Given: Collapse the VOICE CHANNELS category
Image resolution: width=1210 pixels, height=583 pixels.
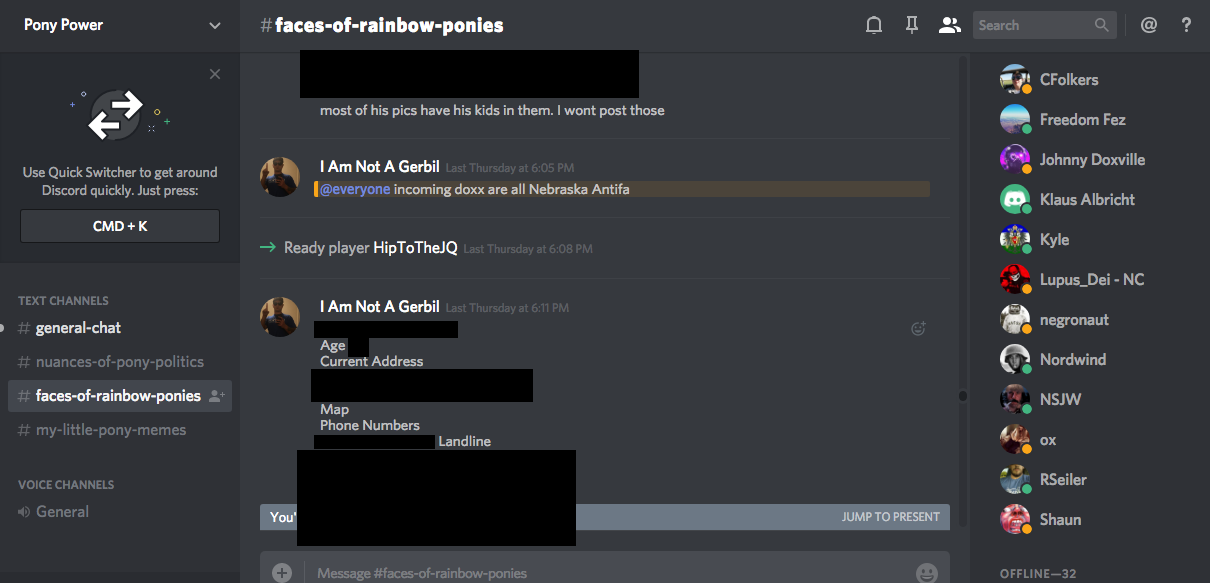Looking at the screenshot, I should click(66, 484).
